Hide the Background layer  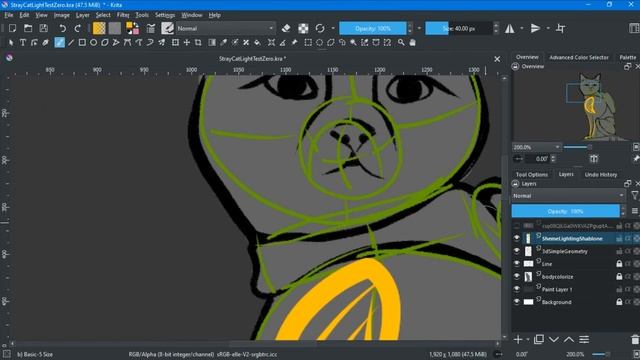pos(517,302)
